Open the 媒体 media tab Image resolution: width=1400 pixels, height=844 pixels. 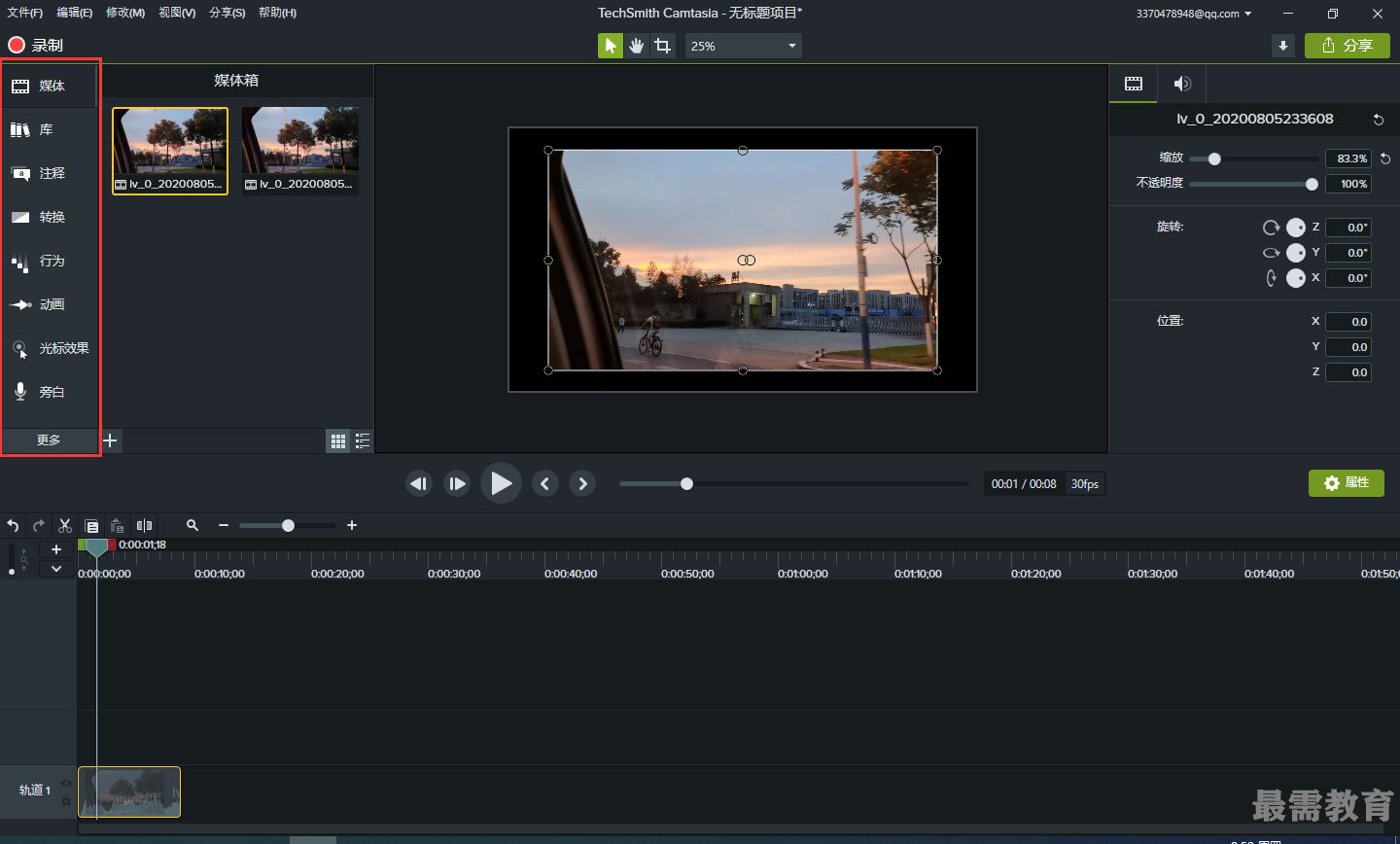click(50, 86)
